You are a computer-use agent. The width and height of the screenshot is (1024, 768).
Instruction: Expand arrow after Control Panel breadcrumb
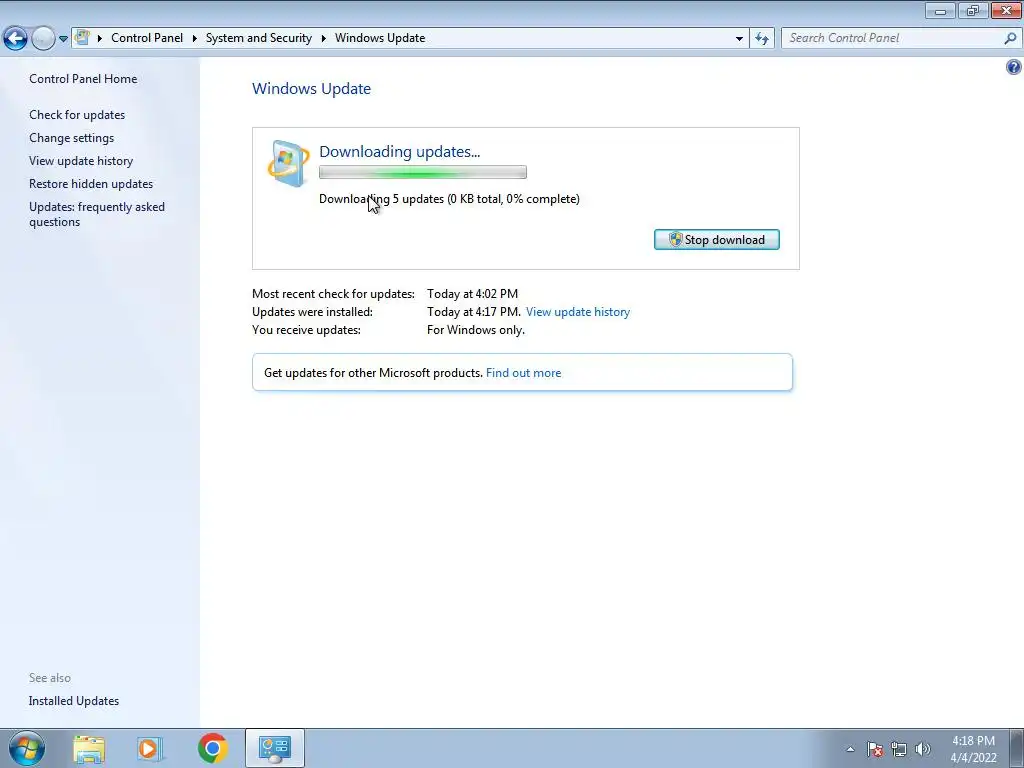click(x=195, y=38)
